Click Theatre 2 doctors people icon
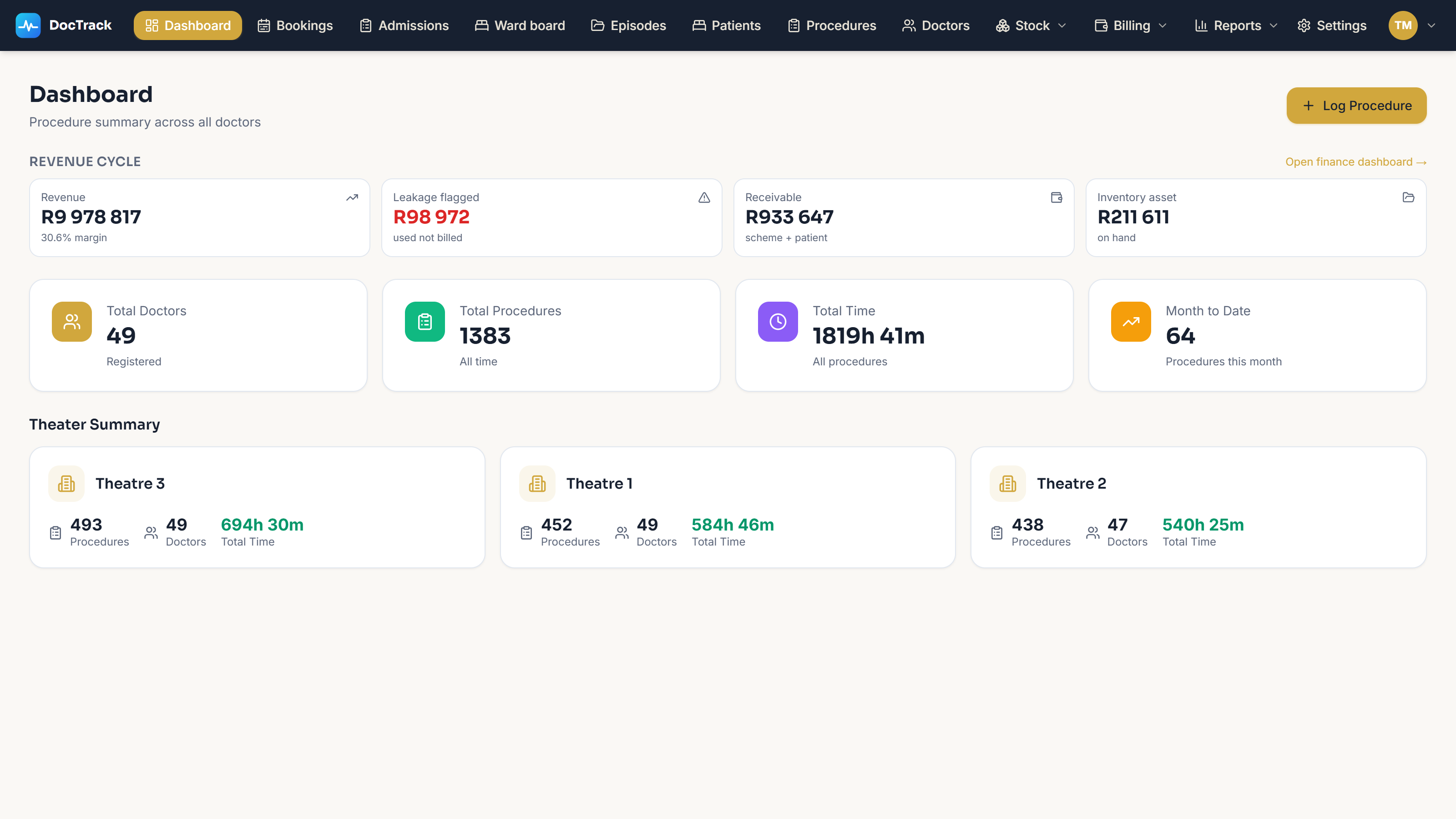 tap(1092, 532)
